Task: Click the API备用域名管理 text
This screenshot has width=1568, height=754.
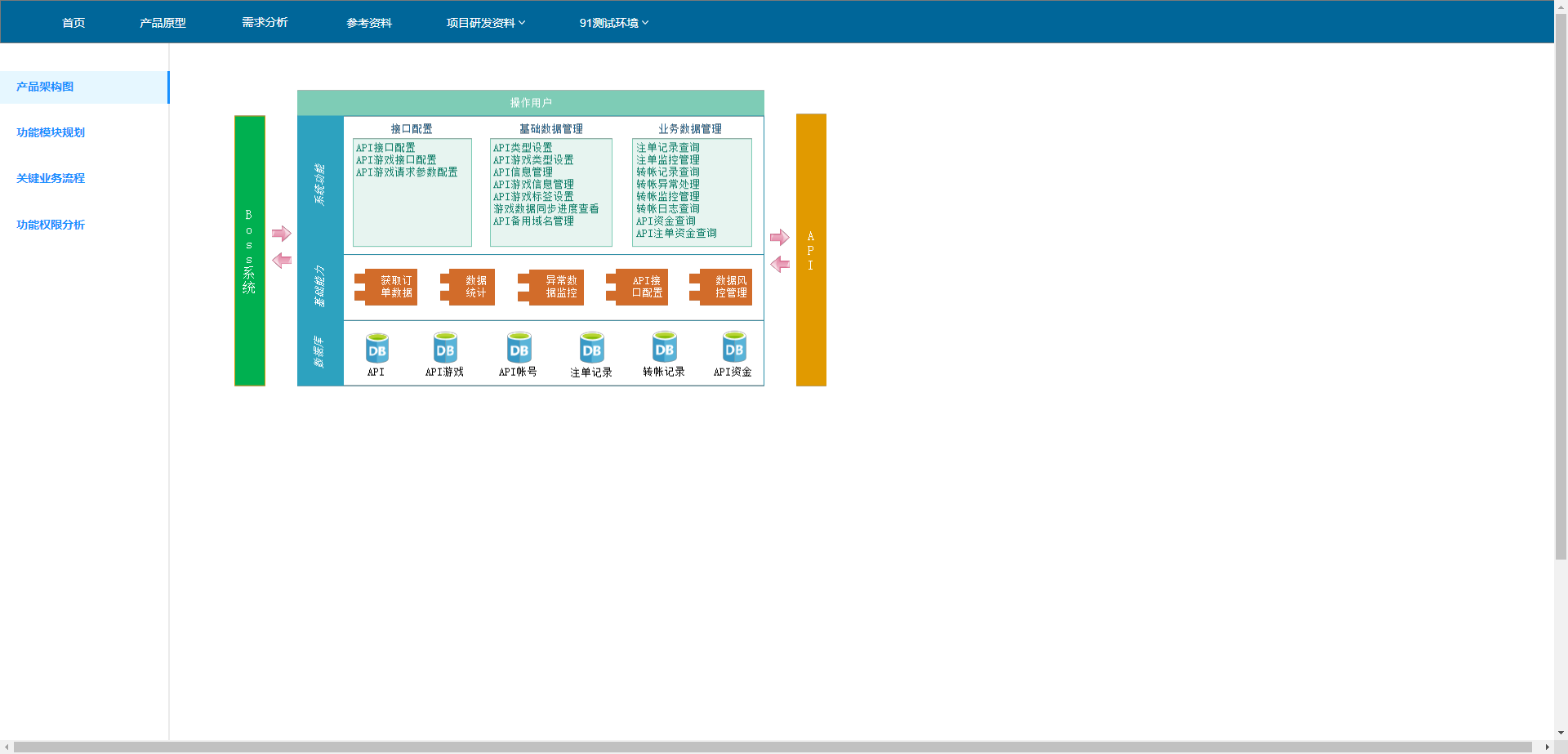Action: (533, 221)
